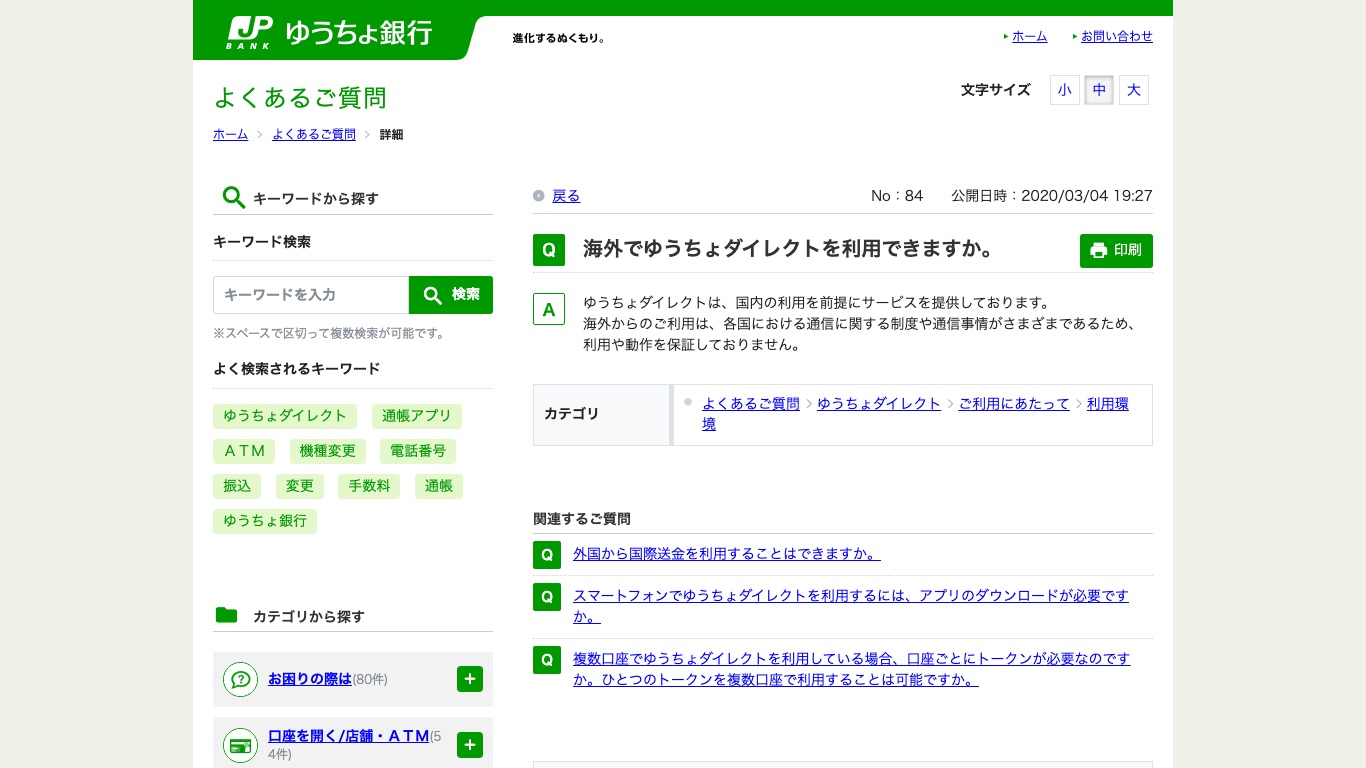The image size is (1366, 768).
Task: Click the 印刷 print button
Action: [1116, 251]
